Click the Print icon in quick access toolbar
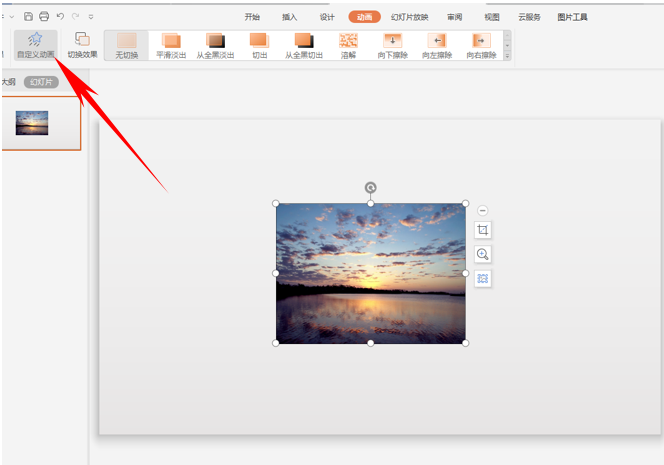The width and height of the screenshot is (664, 465). click(x=44, y=17)
